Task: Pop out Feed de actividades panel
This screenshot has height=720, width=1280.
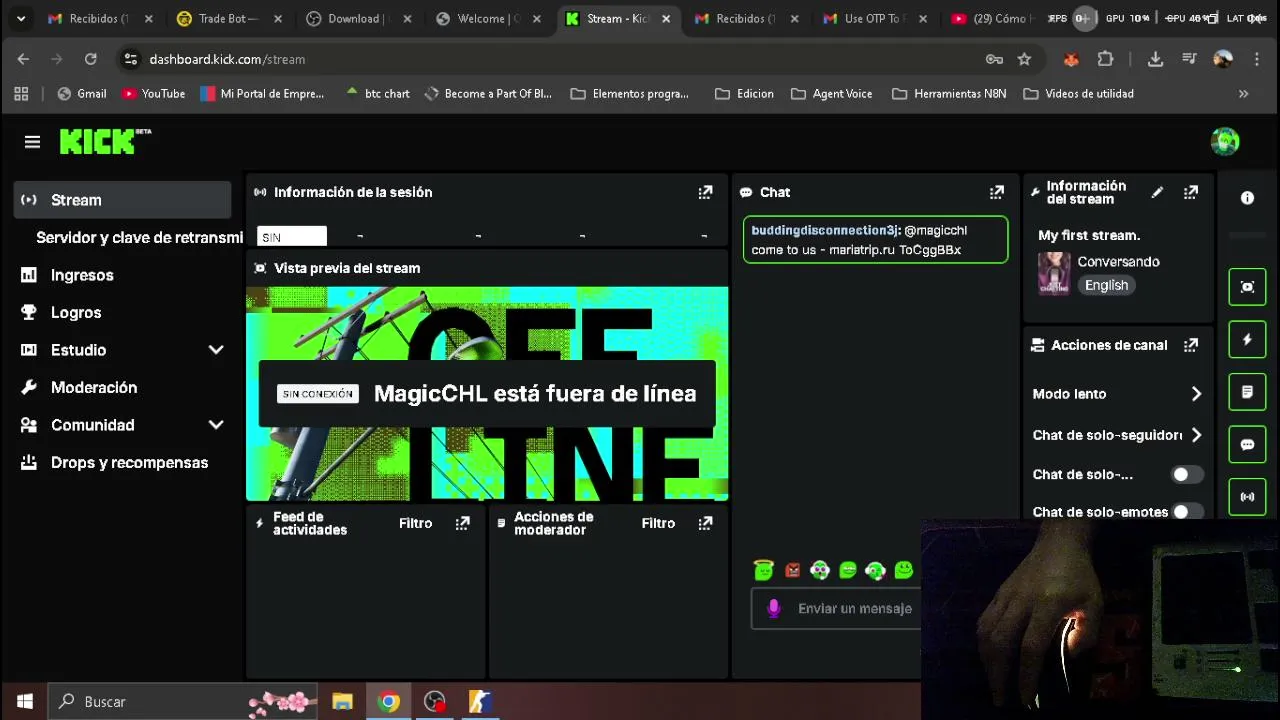Action: pyautogui.click(x=462, y=523)
